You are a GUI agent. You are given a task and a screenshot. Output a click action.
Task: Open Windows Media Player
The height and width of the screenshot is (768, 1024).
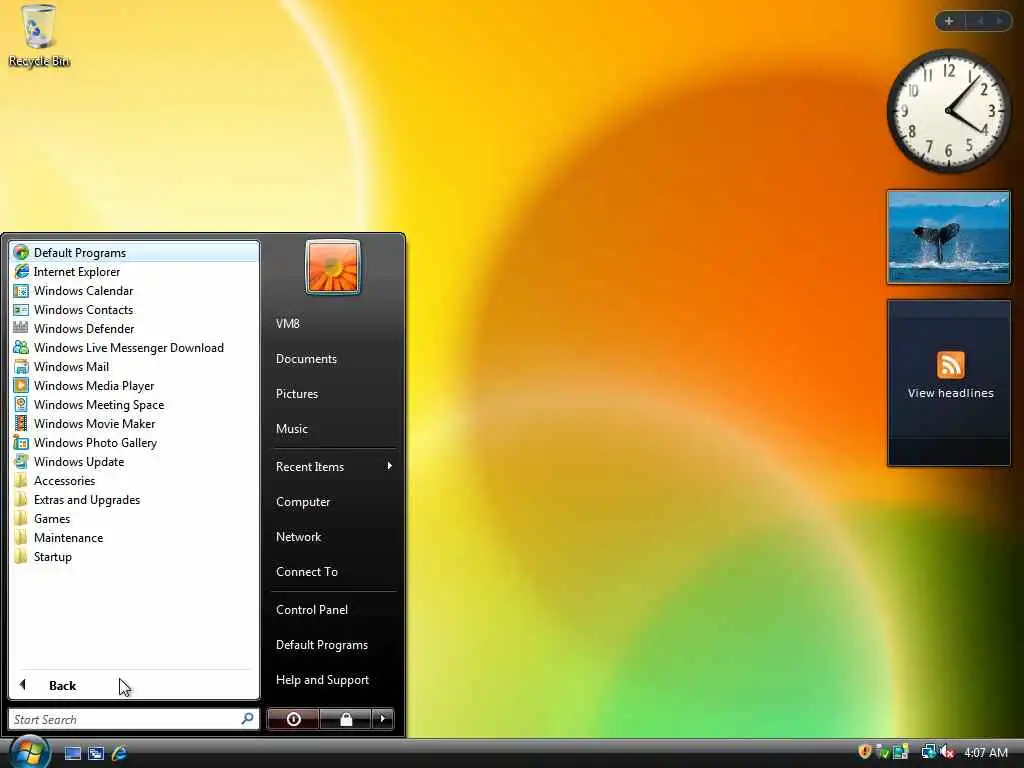coord(134,385)
